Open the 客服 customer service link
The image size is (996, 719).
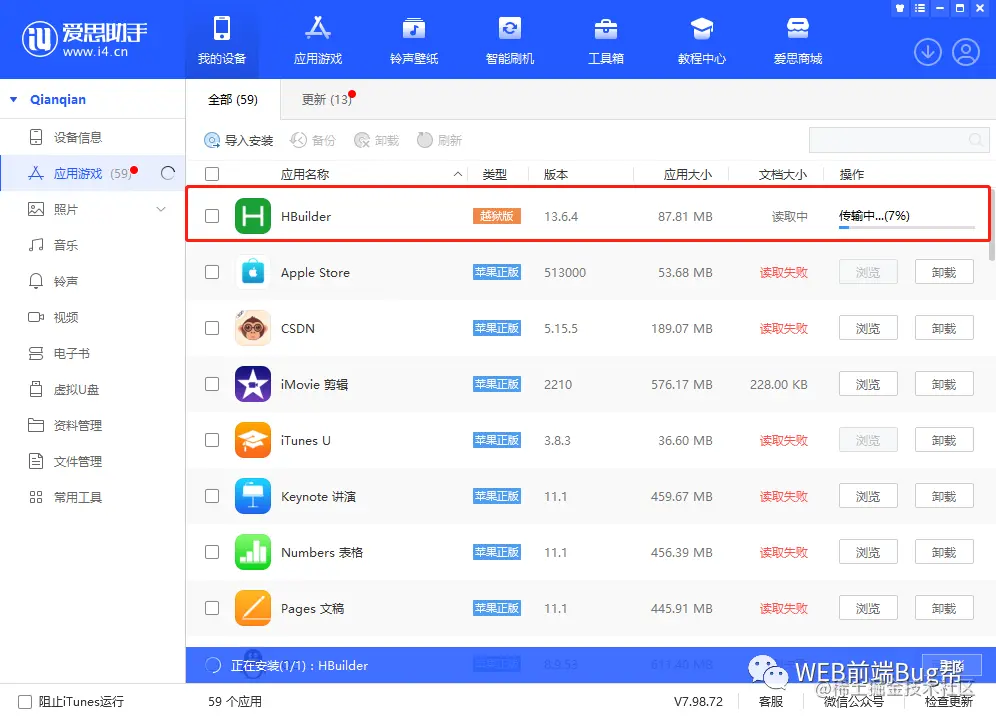click(771, 701)
